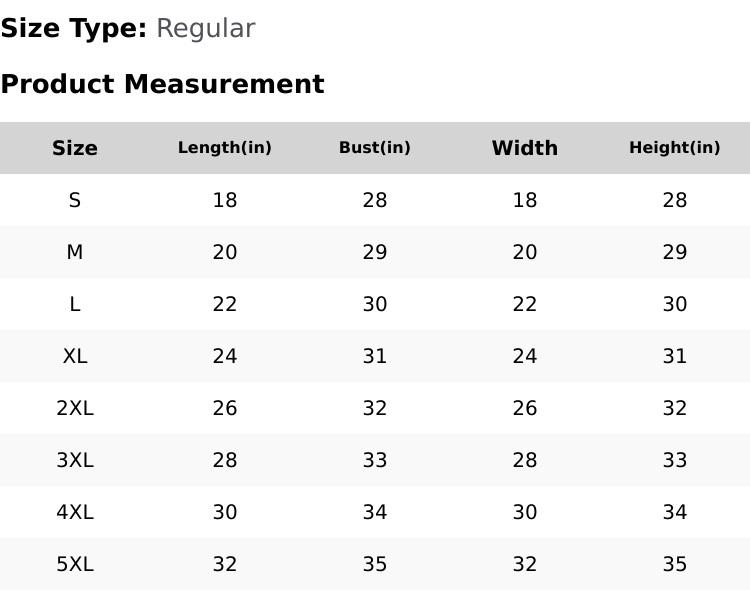Select the 3XL size row label
Screen dimensions: 750x590
(75, 460)
